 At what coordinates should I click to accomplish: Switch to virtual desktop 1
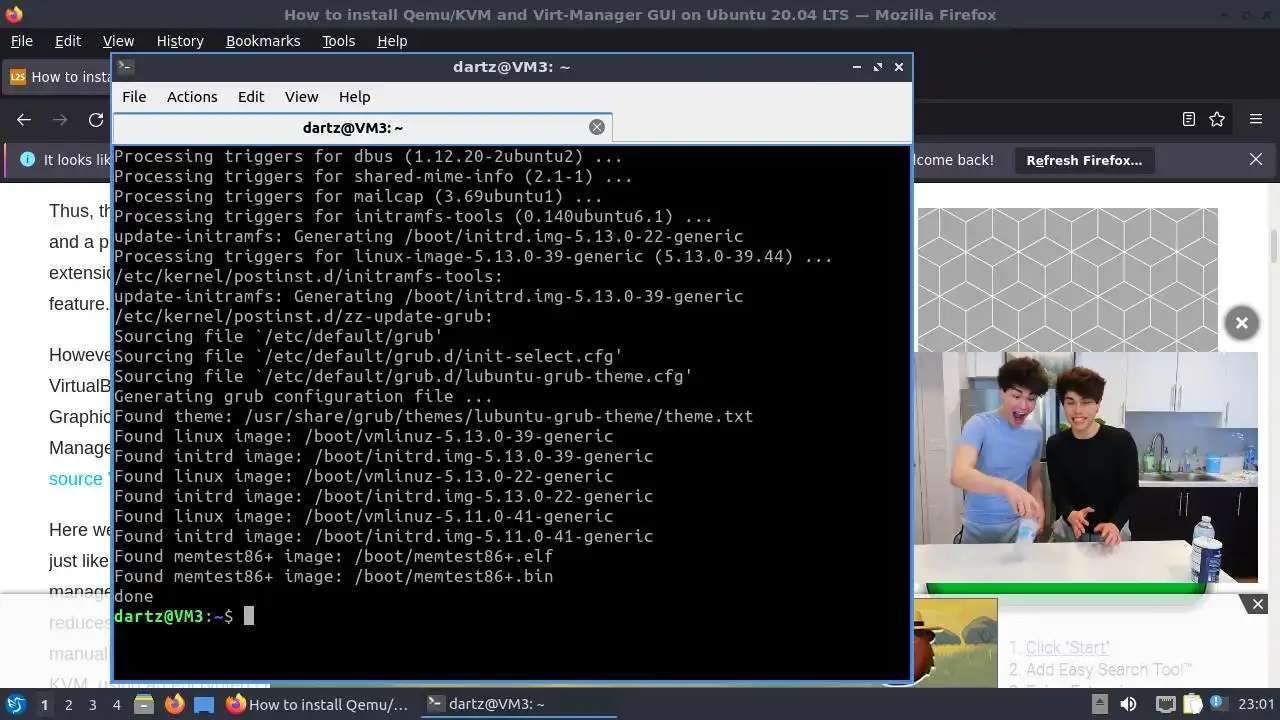tap(44, 704)
